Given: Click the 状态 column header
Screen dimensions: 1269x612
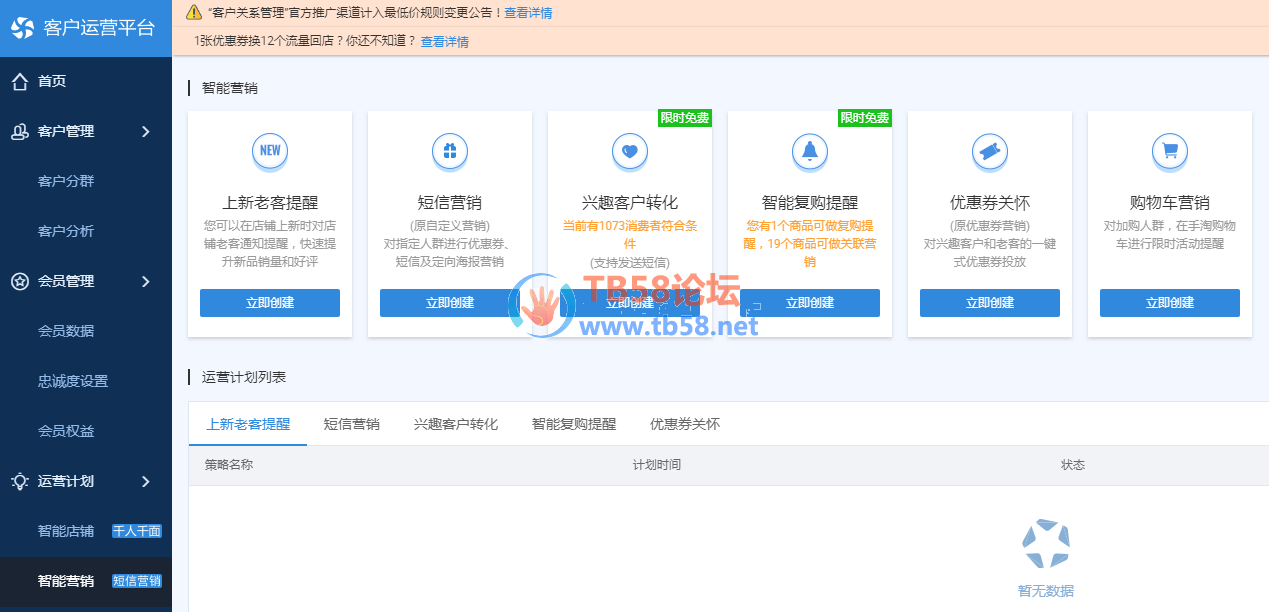Looking at the screenshot, I should click(1073, 465).
